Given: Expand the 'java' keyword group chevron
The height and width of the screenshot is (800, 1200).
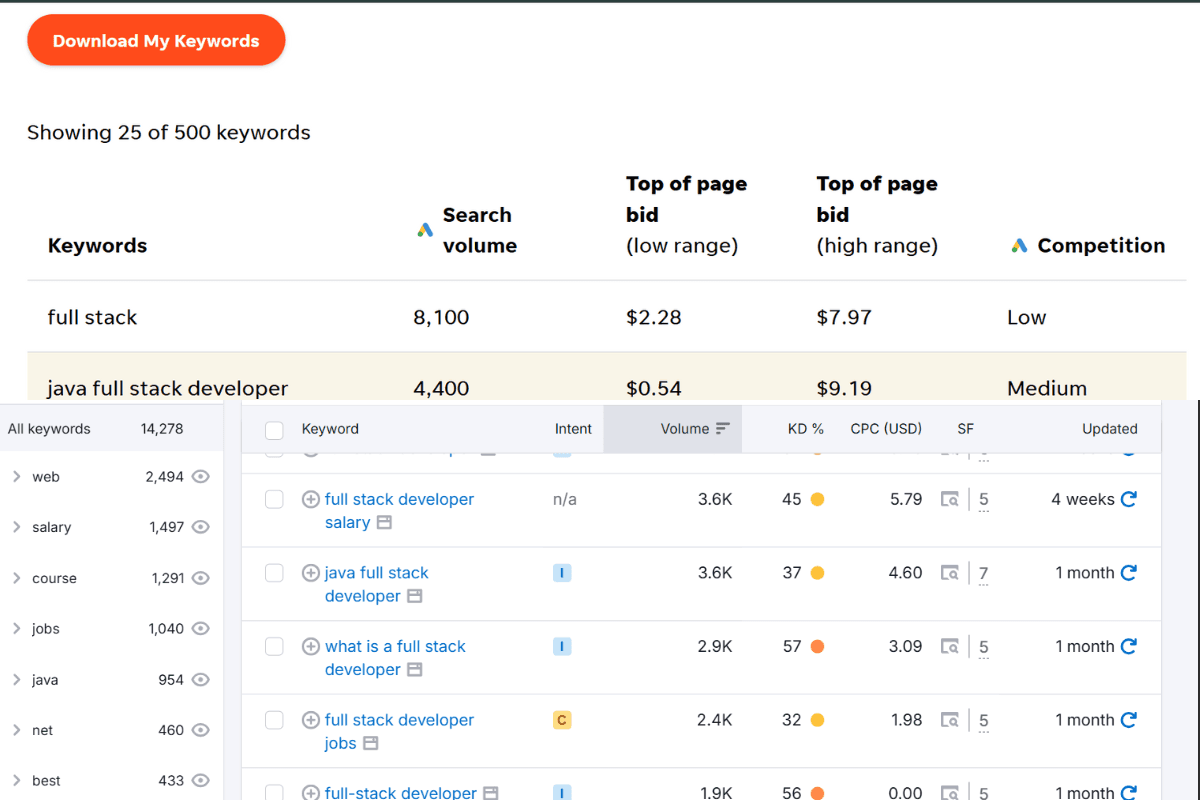Looking at the screenshot, I should [16, 679].
